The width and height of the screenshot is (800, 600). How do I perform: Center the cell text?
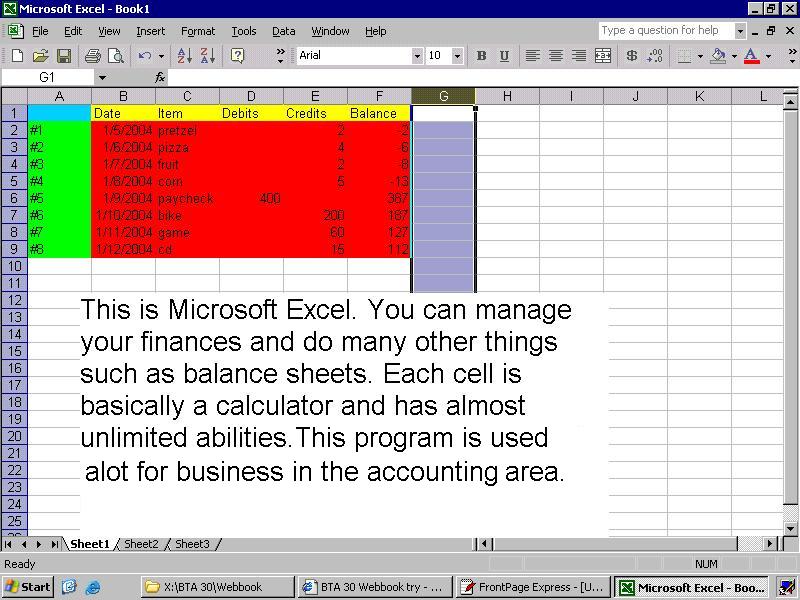[x=556, y=56]
